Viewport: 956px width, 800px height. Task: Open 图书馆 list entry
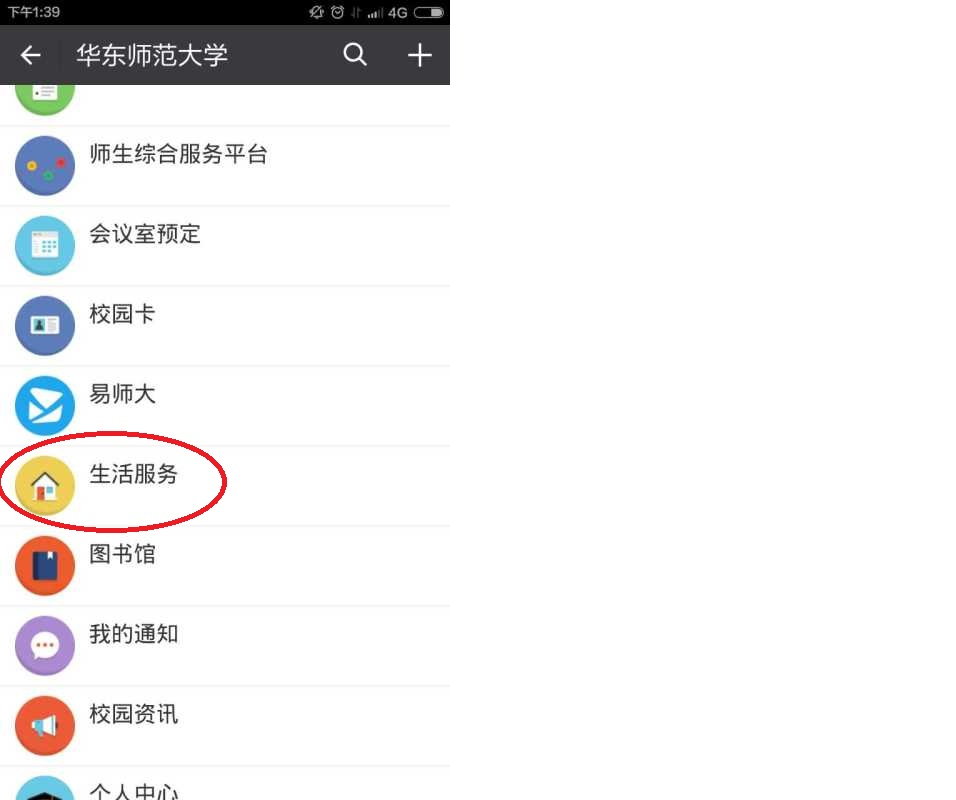[225, 565]
